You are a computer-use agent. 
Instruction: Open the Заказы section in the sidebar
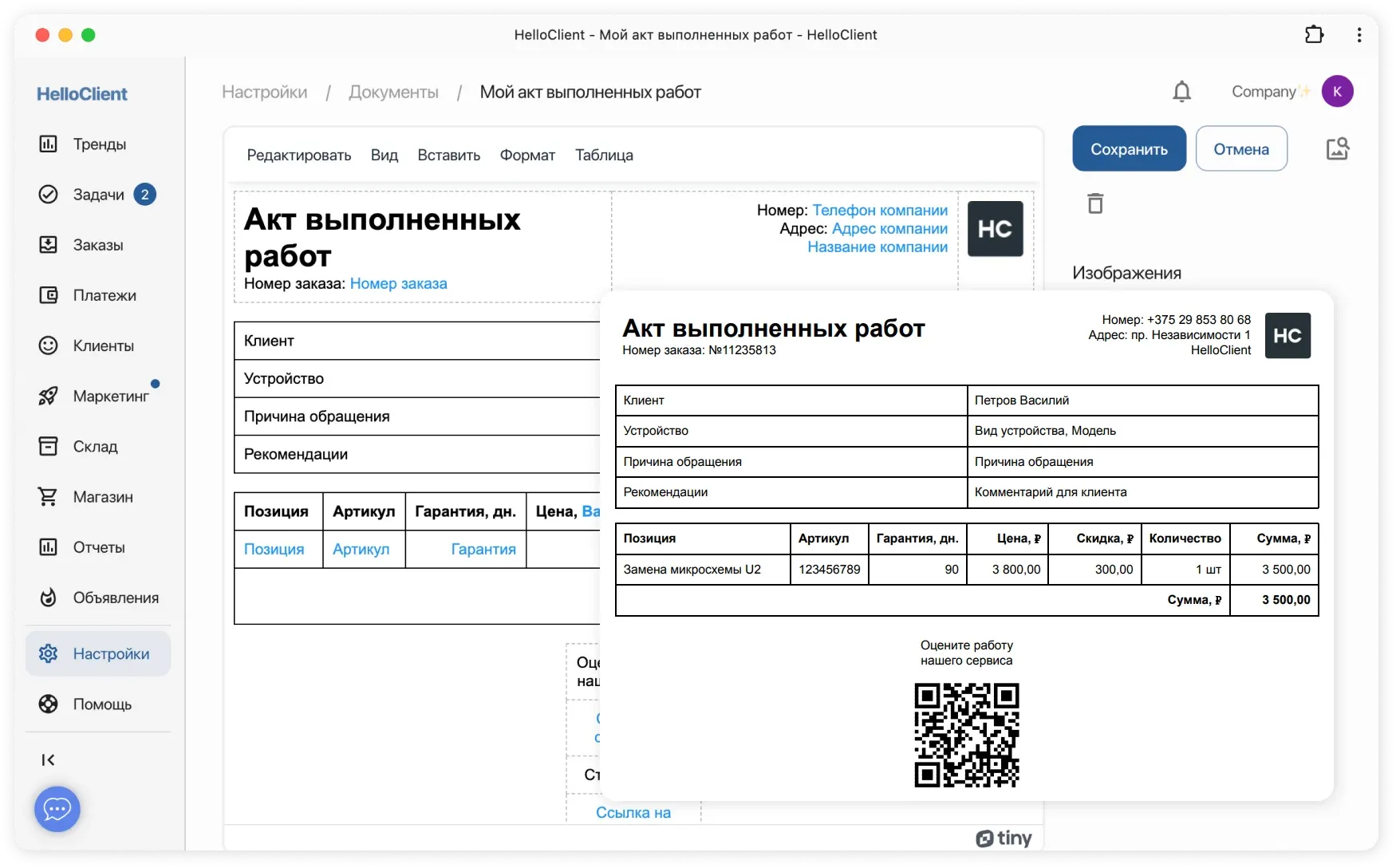(x=97, y=245)
